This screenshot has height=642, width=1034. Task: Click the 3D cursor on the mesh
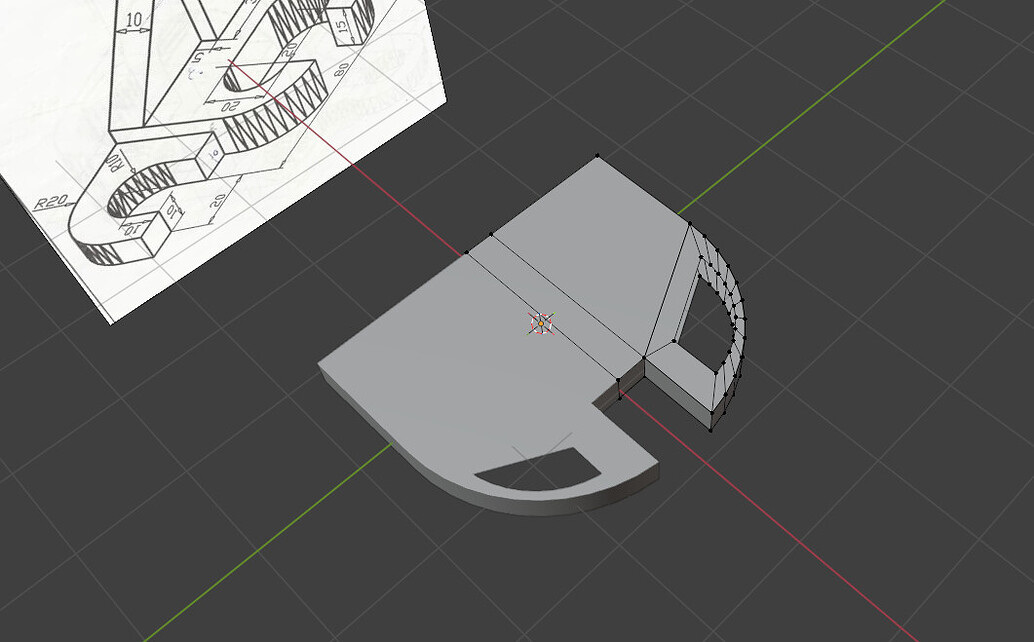541,324
